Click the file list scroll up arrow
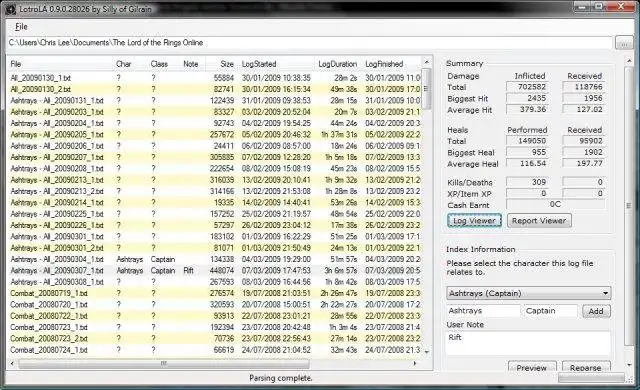Viewport: 640px width, 390px height. [426, 62]
